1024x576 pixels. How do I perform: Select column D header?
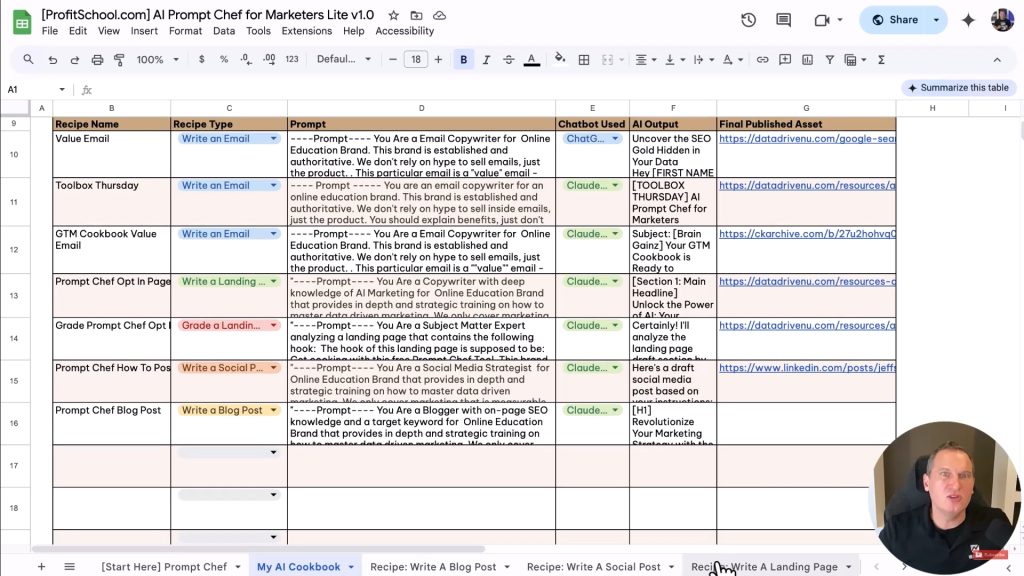click(421, 108)
